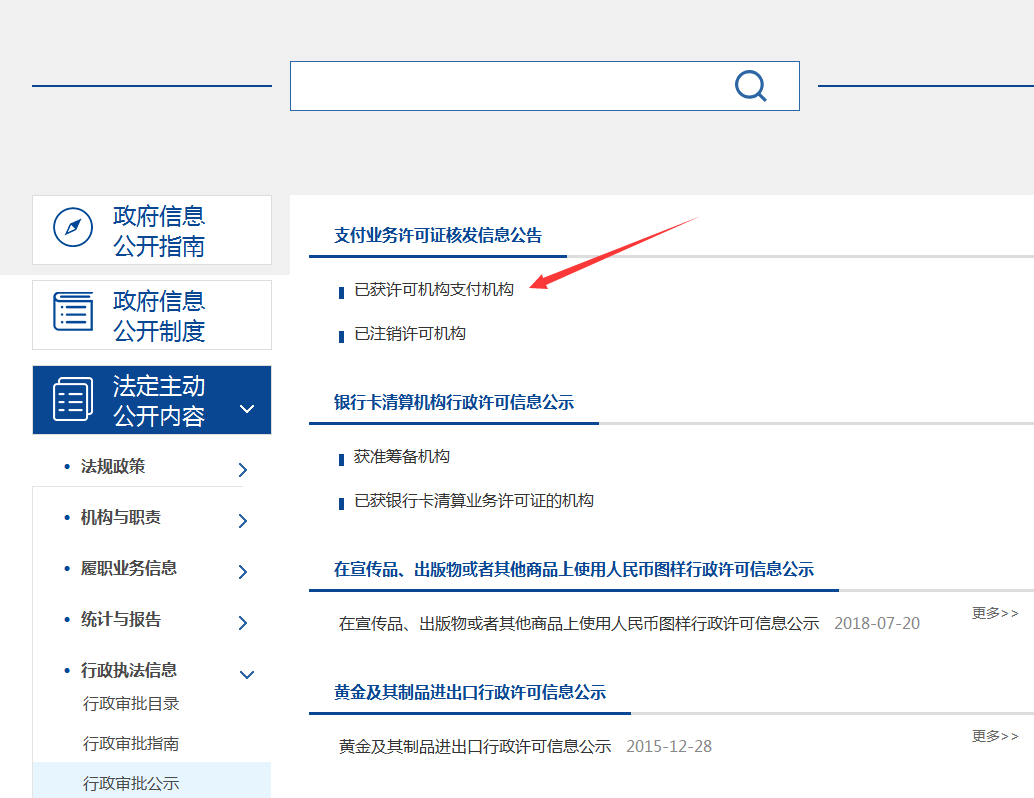Expand the 履职业务信息 arrow
This screenshot has width=1034, height=798.
[242, 569]
